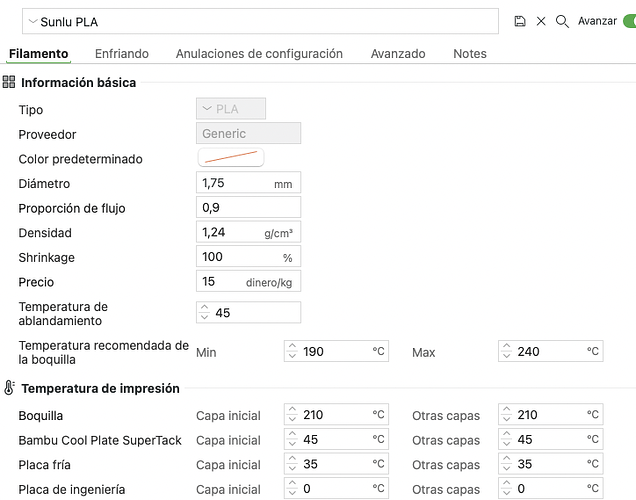Decrease Boquilla Capa inicial temperature
This screenshot has height=500, width=636.
[292, 419]
